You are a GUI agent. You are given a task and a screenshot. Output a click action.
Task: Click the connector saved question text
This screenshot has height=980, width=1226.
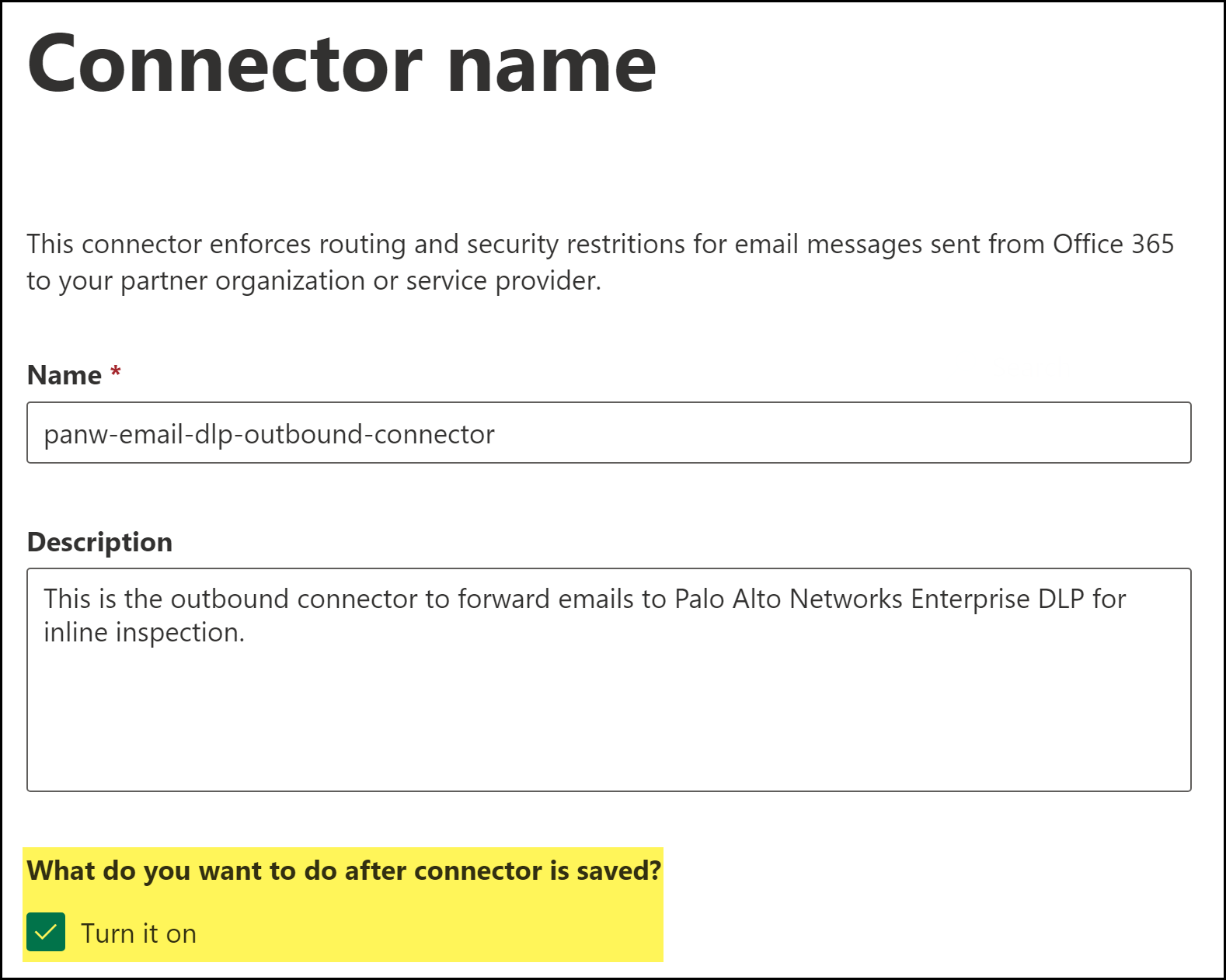[x=343, y=871]
